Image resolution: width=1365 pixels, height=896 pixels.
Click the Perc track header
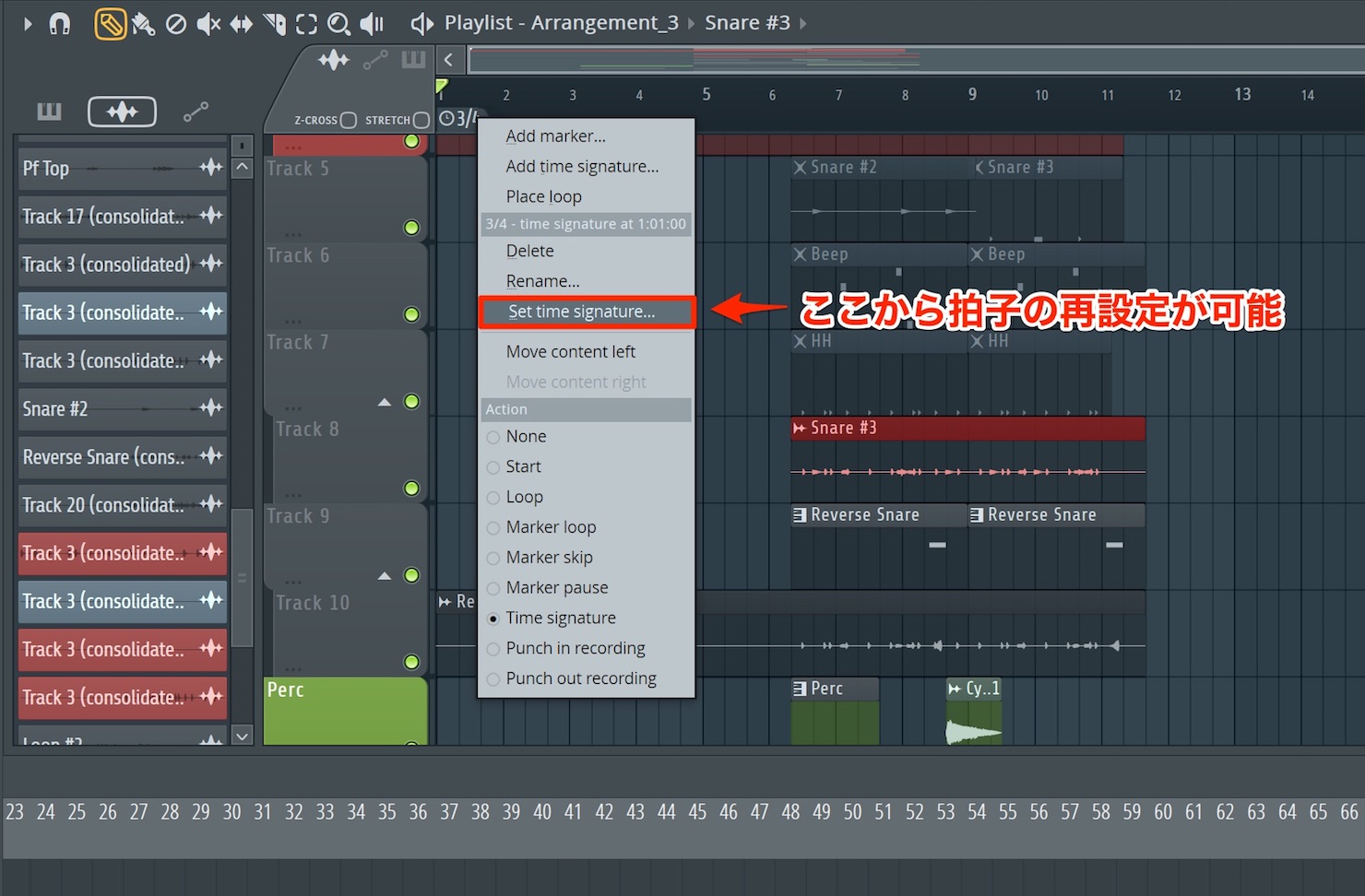tap(345, 711)
